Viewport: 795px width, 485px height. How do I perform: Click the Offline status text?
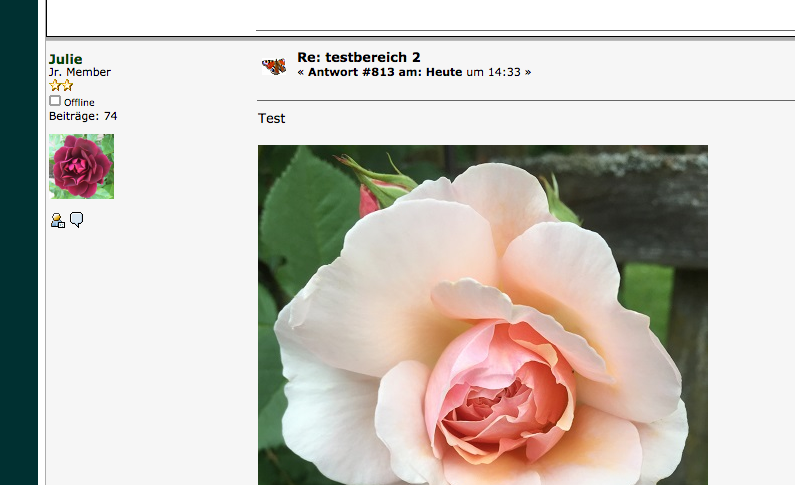[x=79, y=102]
